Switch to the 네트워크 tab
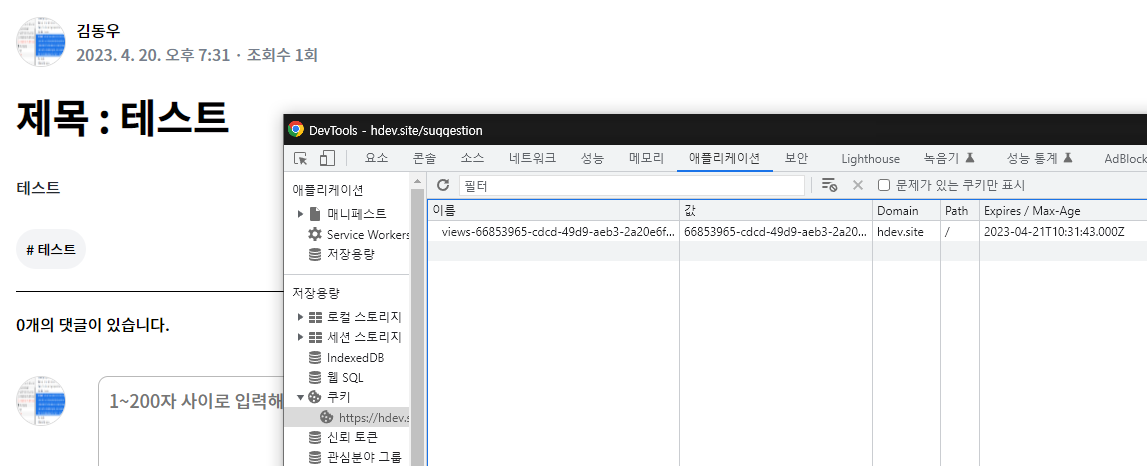Screen dimensions: 1147x466 [x=532, y=158]
